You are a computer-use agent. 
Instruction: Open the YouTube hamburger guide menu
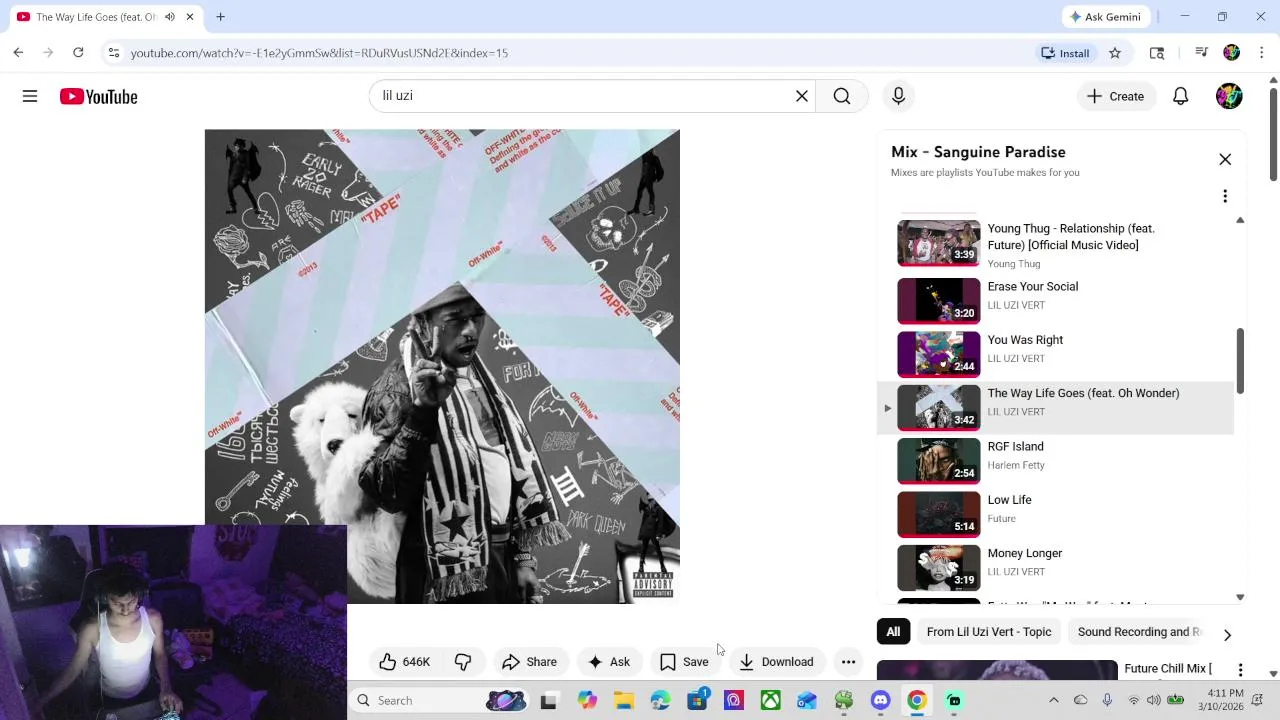(30, 96)
